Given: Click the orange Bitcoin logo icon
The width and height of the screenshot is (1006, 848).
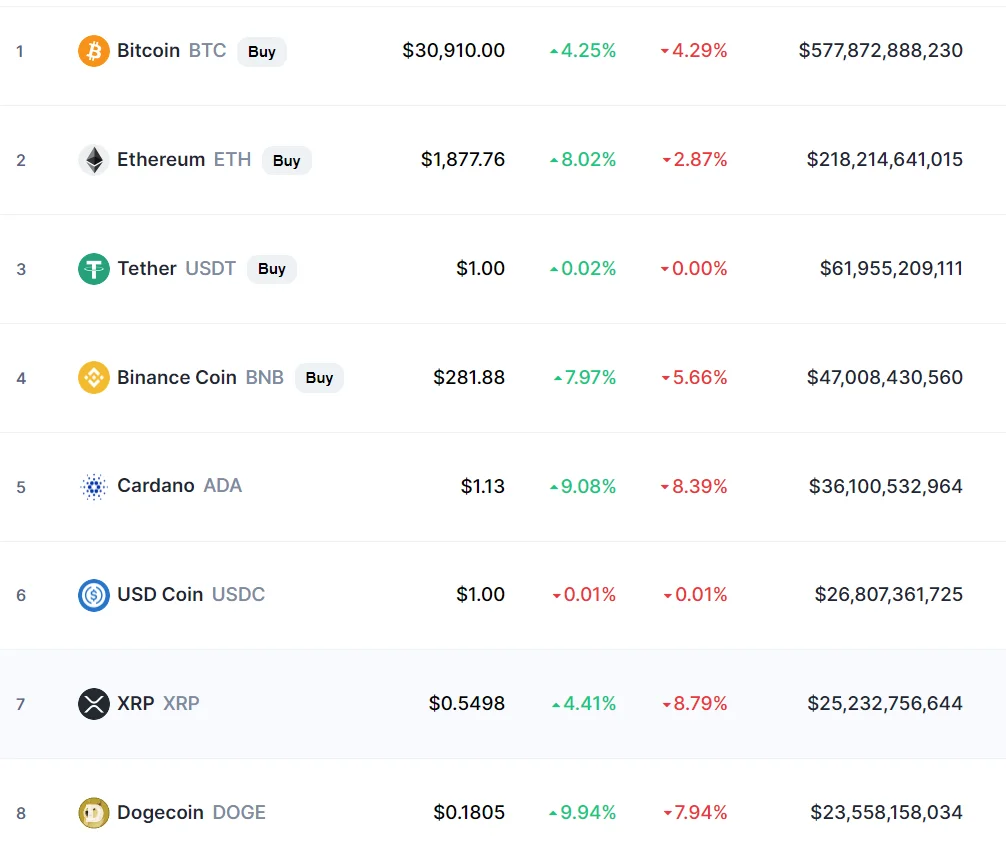Looking at the screenshot, I should point(94,51).
